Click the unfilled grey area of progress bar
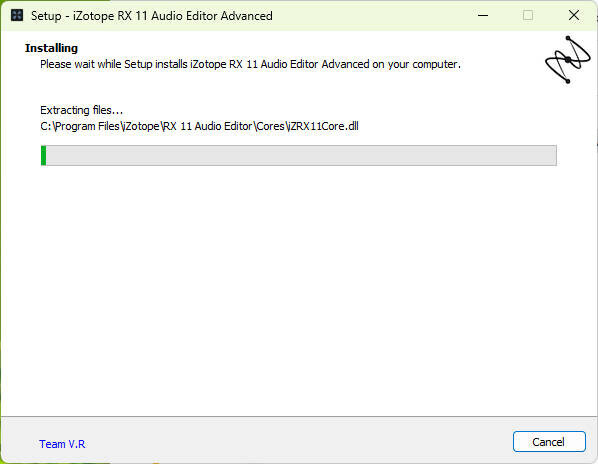This screenshot has height=464, width=598. coord(301,156)
